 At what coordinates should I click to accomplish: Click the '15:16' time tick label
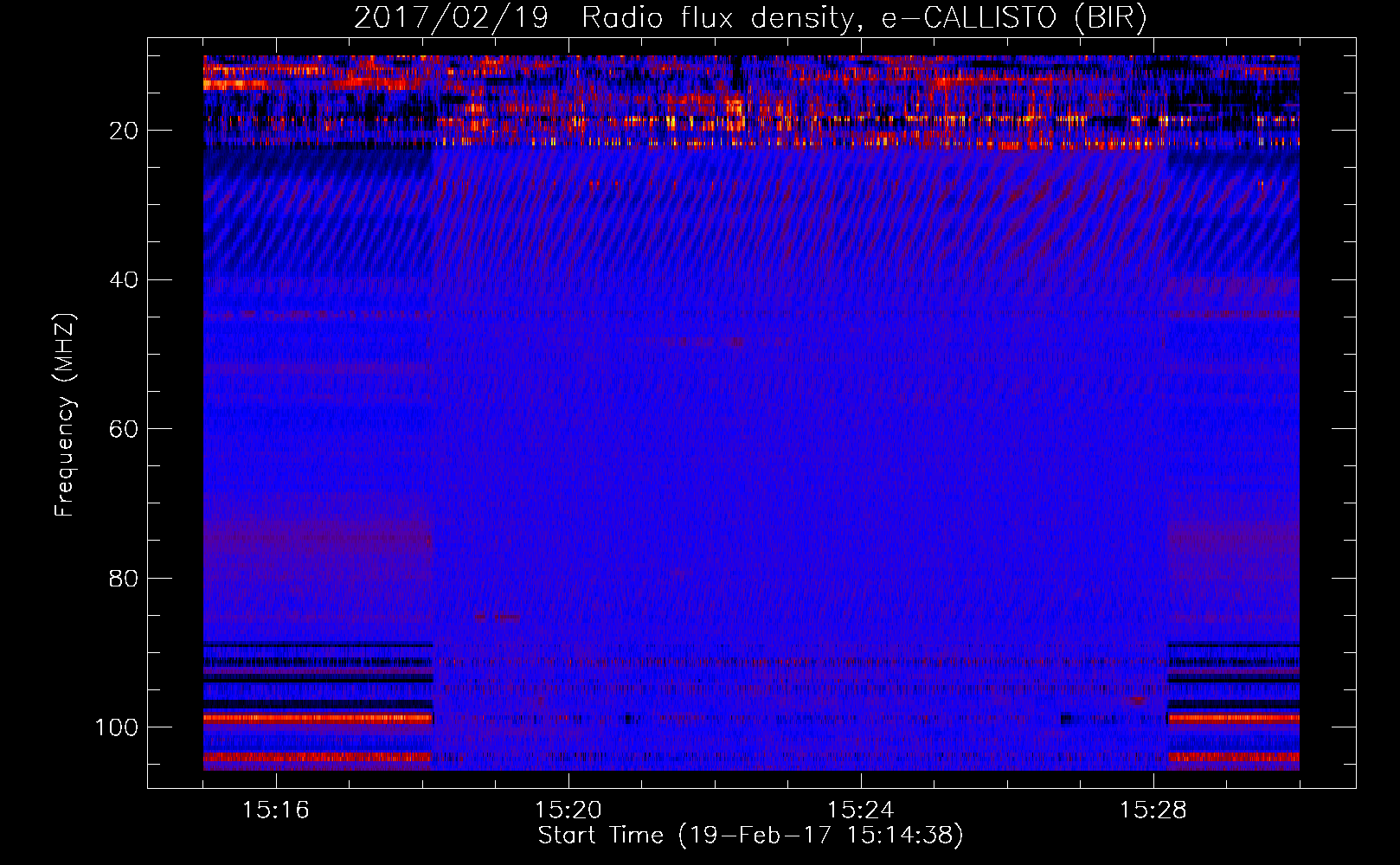pyautogui.click(x=276, y=811)
